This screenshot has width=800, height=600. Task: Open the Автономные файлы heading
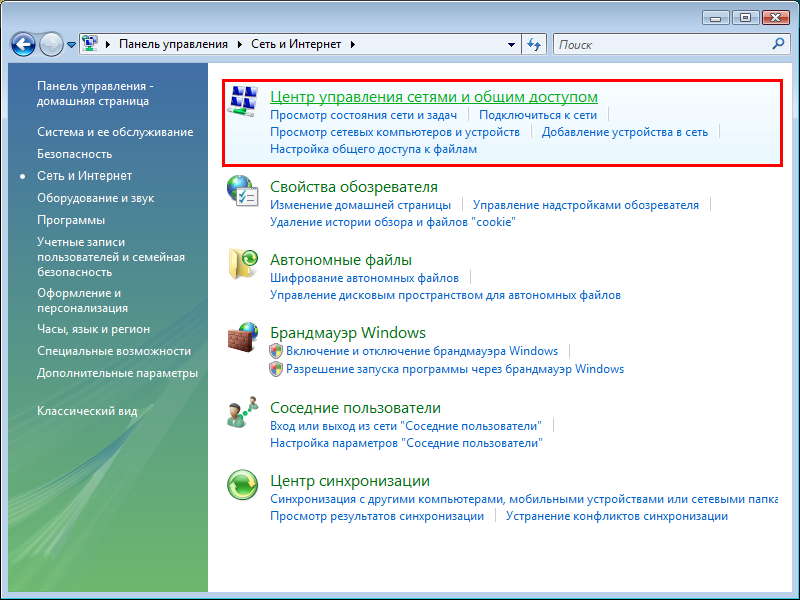(x=341, y=260)
